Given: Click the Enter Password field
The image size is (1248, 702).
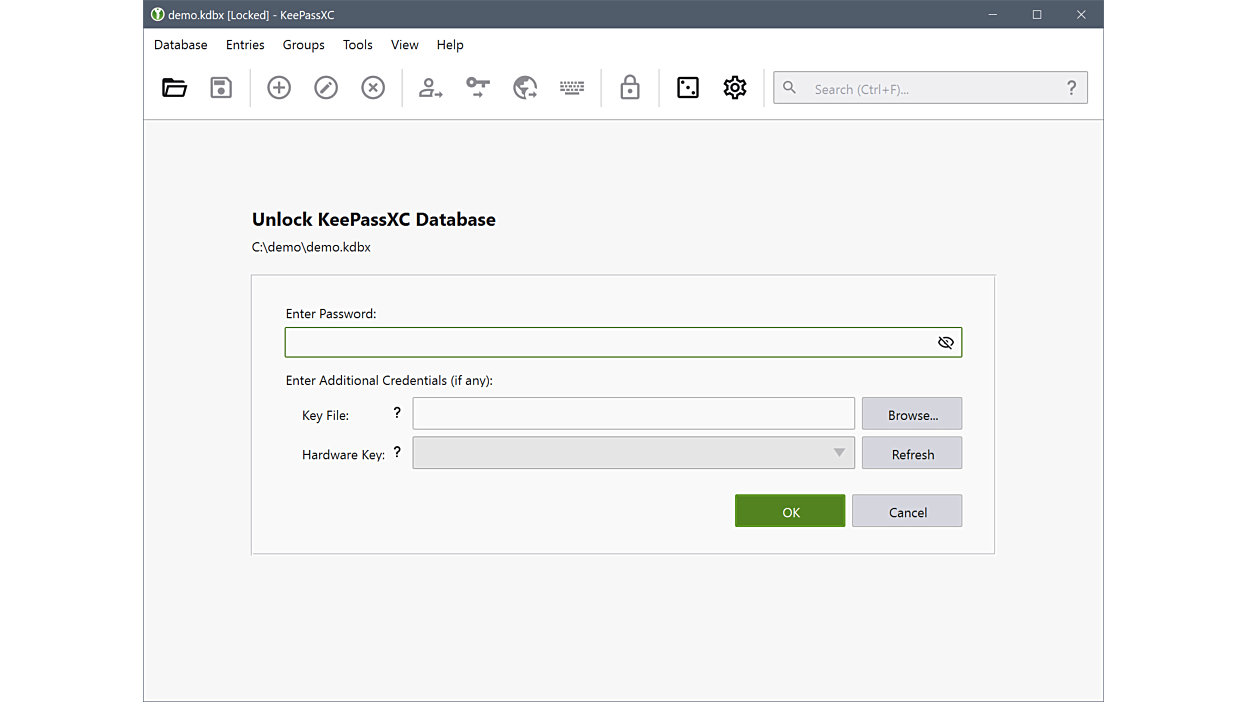Looking at the screenshot, I should tap(608, 343).
